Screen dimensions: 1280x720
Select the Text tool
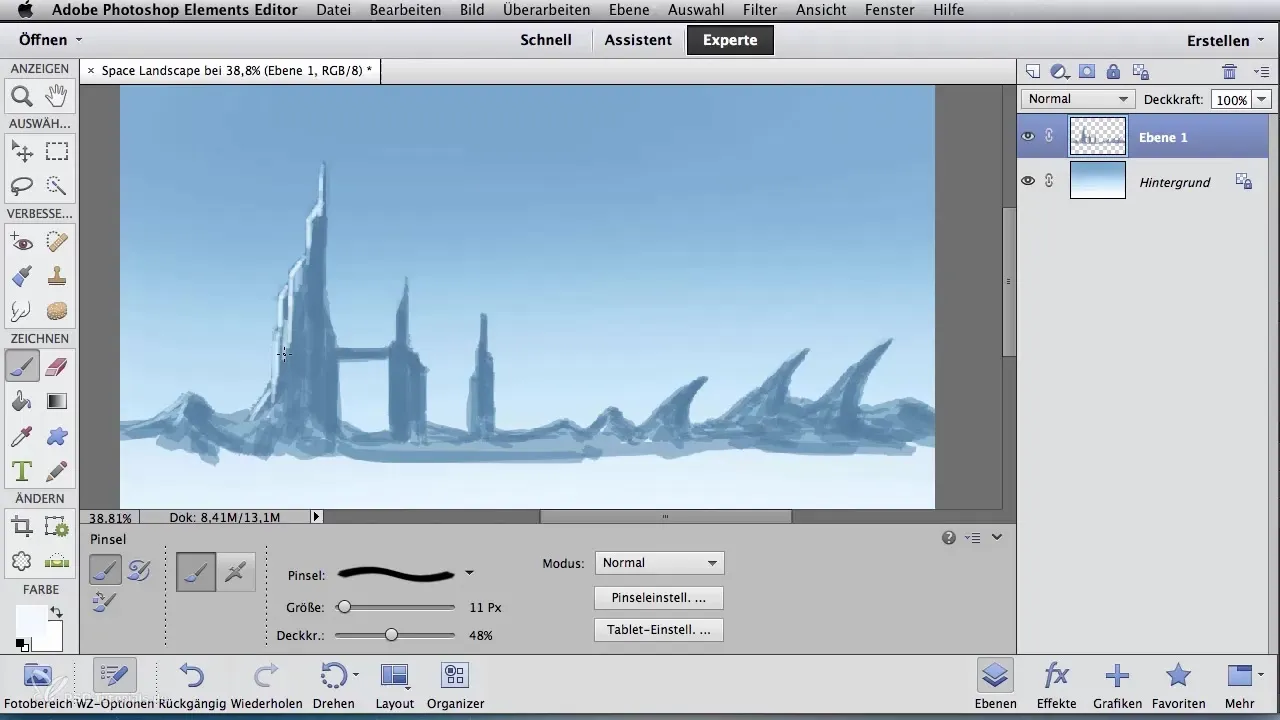(x=22, y=470)
